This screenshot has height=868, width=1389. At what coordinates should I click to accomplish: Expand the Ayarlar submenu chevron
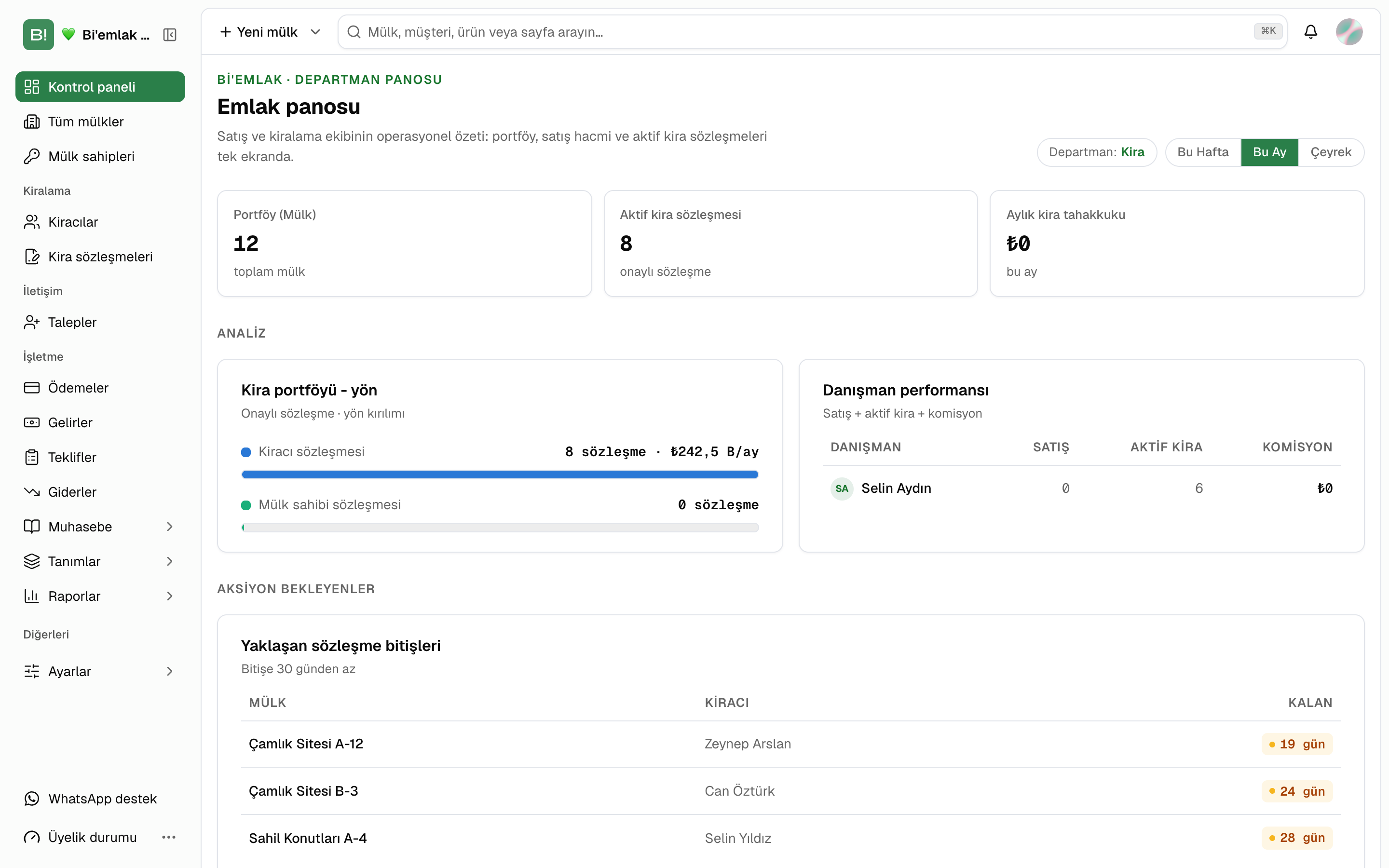click(169, 672)
